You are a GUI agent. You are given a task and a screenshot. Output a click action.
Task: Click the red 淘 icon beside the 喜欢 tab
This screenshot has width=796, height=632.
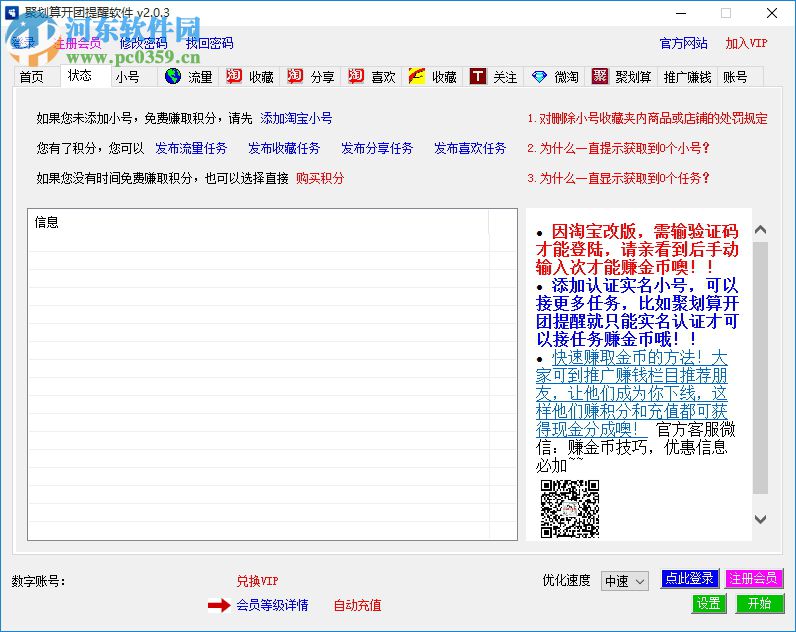356,76
